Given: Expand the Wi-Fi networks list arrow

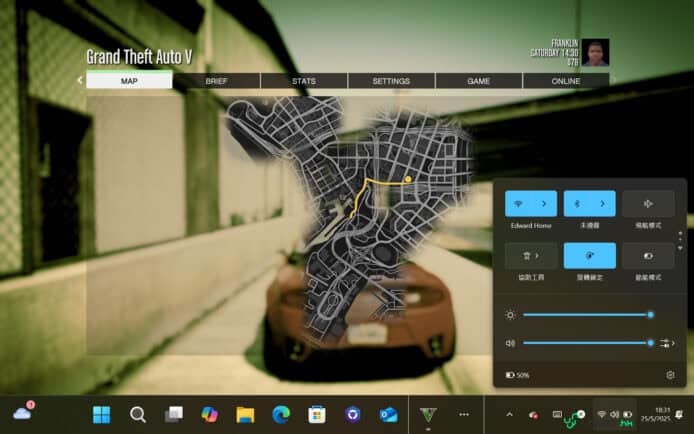Looking at the screenshot, I should tap(544, 204).
